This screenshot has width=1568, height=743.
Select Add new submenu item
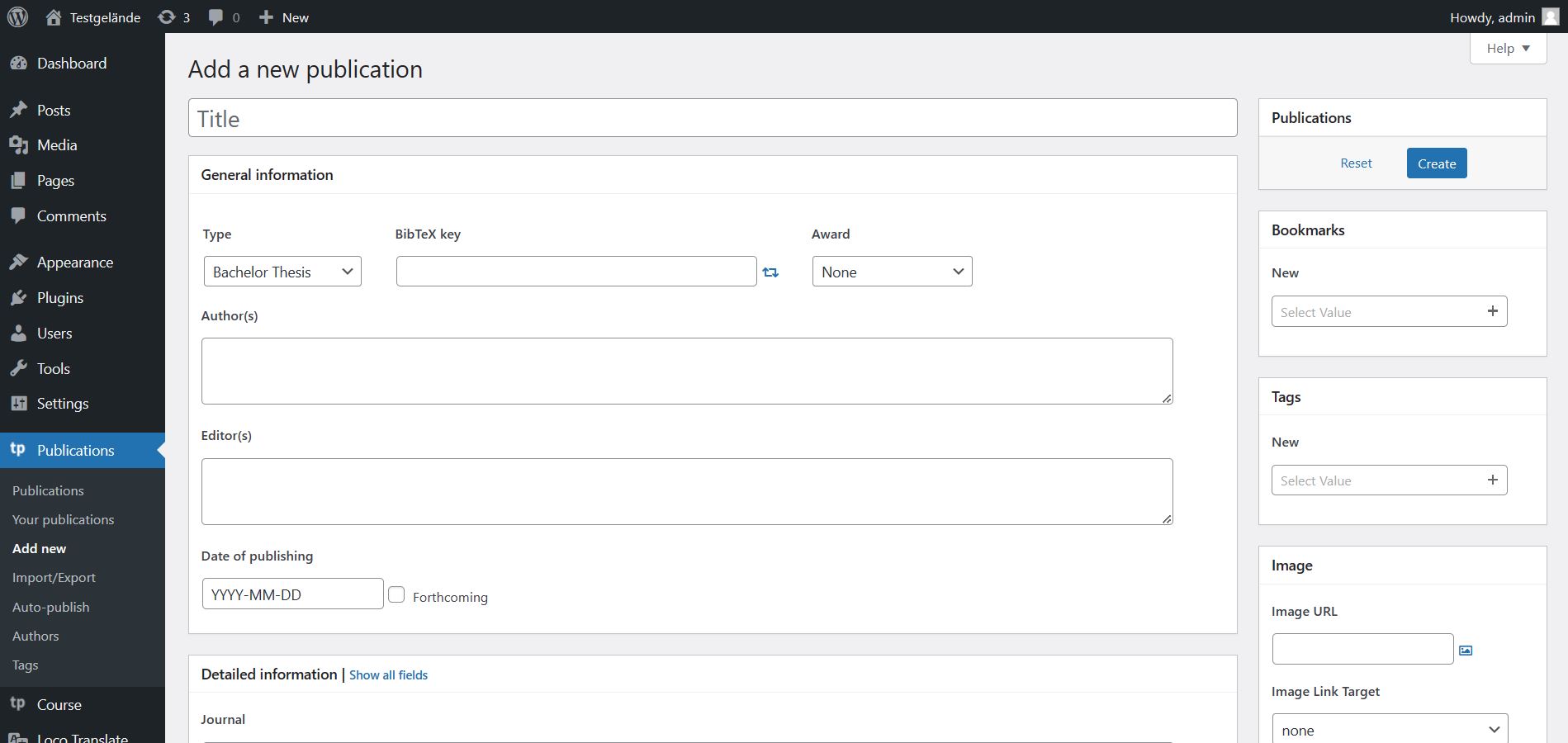click(39, 548)
